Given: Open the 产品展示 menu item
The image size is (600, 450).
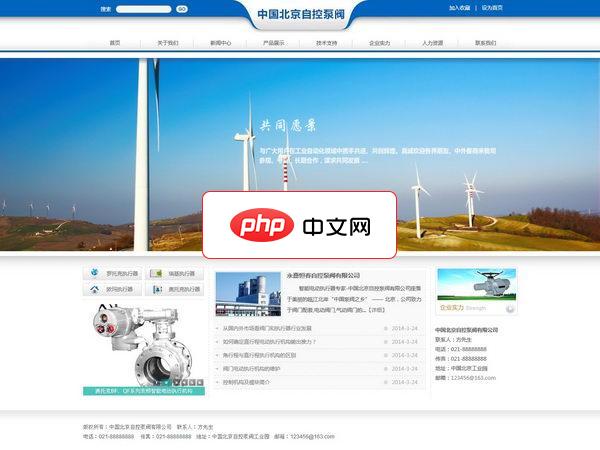Looking at the screenshot, I should (x=273, y=43).
